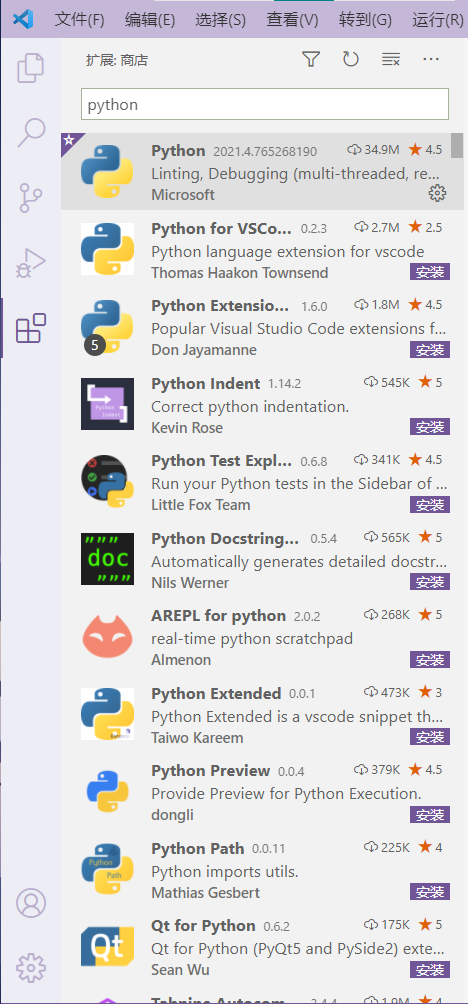
Task: Filter extensions with the funnel icon
Action: [x=311, y=60]
